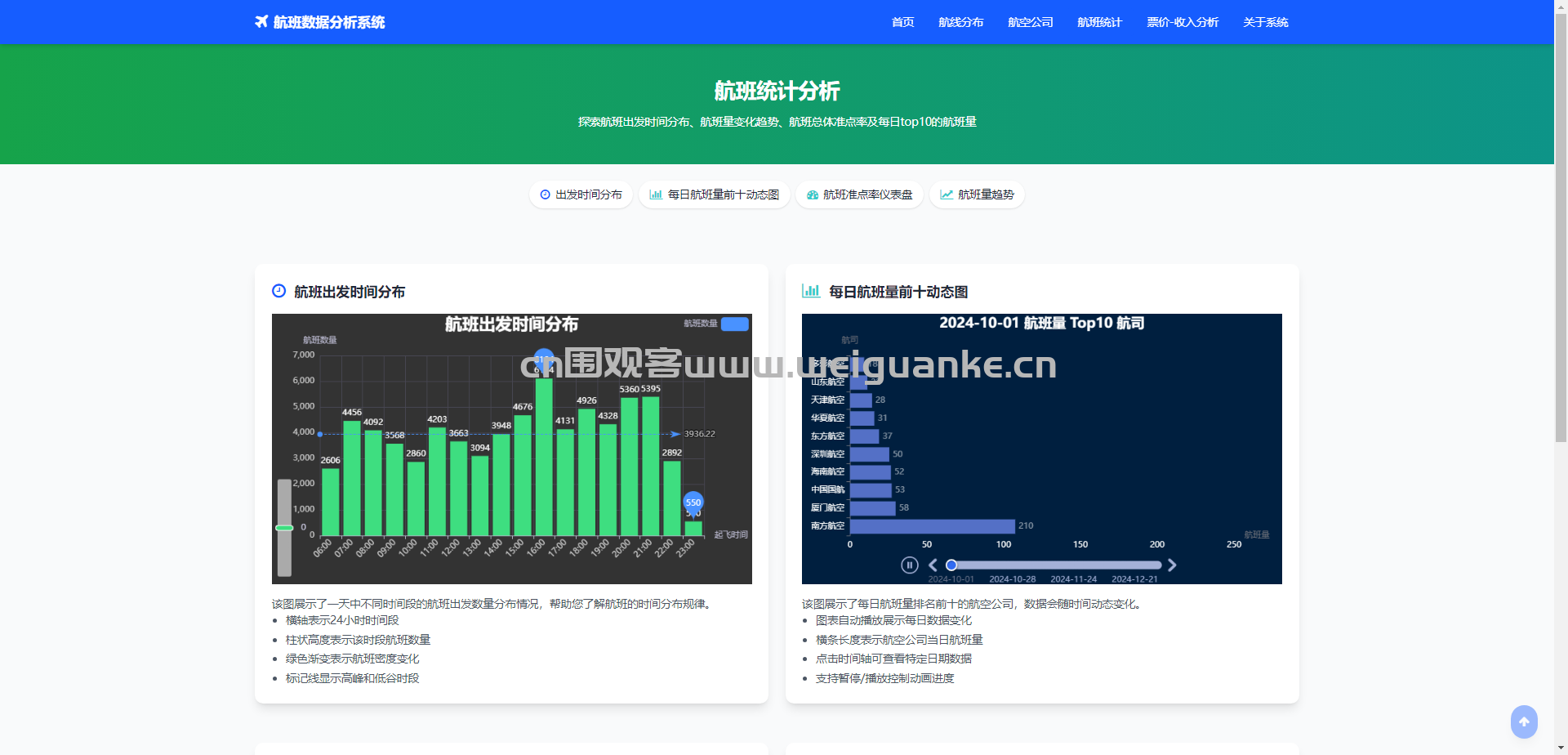Click the clock icon beside 航班出发时间分布 heading
Viewport: 1568px width, 755px height.
(278, 291)
